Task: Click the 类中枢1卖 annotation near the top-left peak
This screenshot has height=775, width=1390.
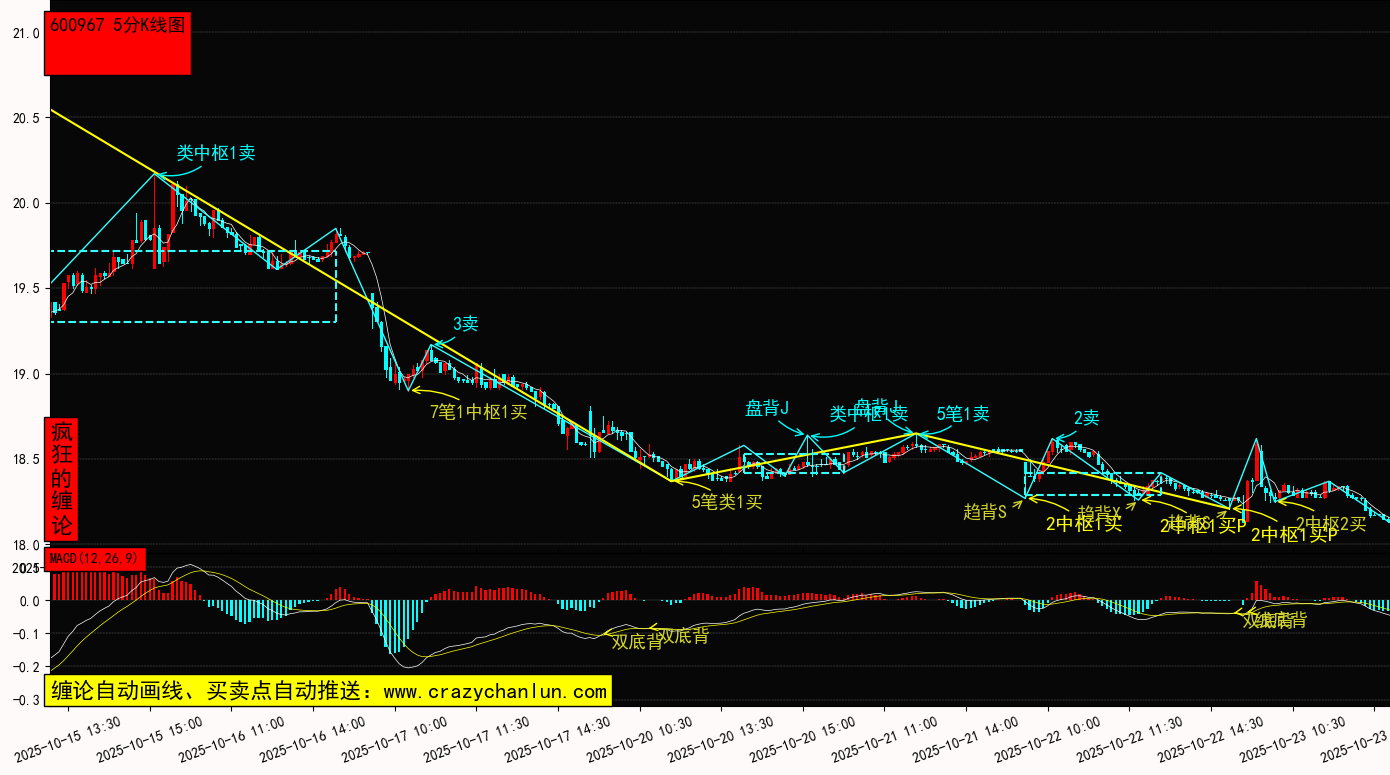Action: click(216, 153)
